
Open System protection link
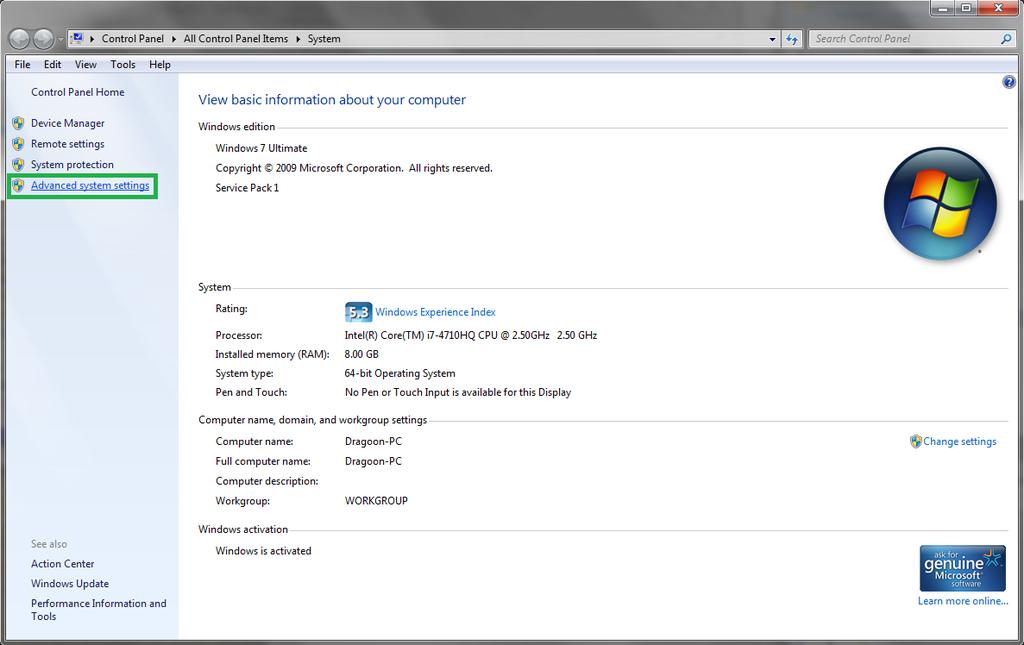tap(72, 165)
